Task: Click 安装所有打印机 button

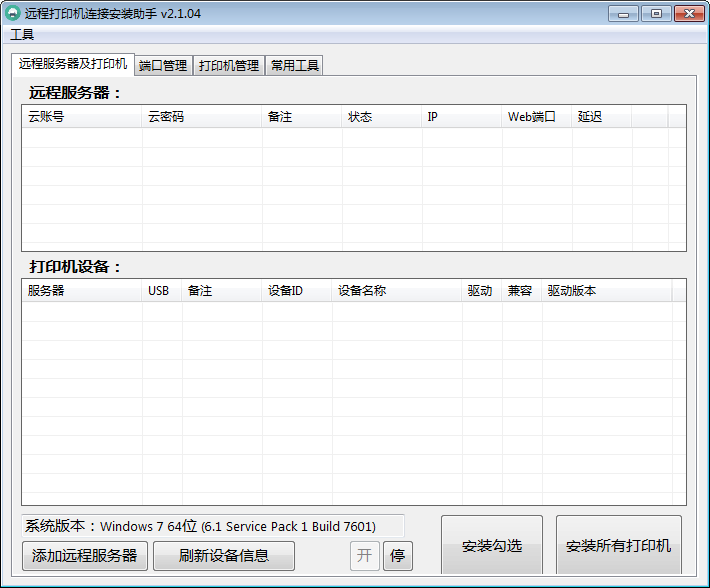Action: [x=618, y=546]
